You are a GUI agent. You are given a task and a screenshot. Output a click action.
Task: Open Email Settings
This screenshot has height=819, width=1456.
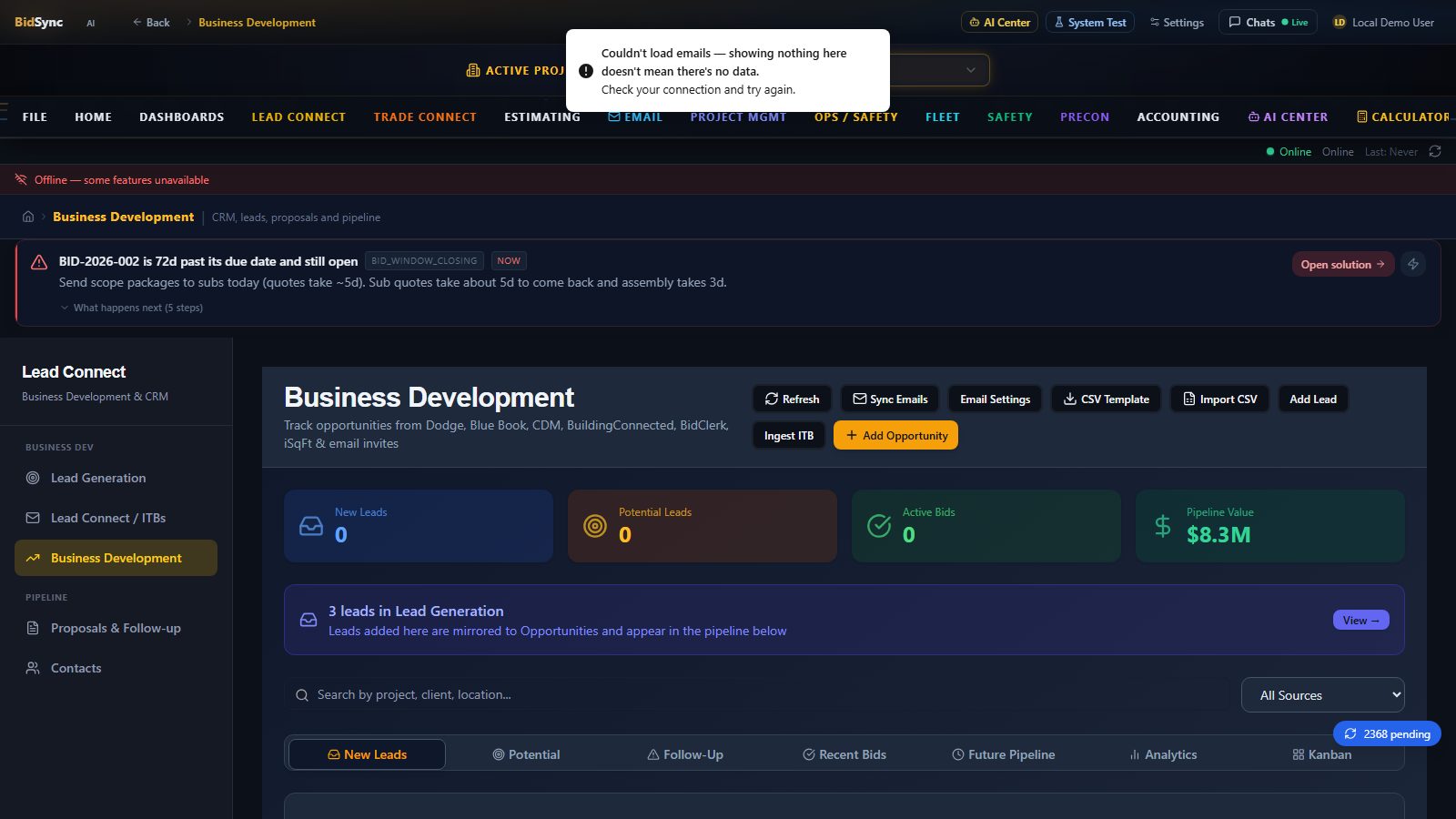click(995, 399)
